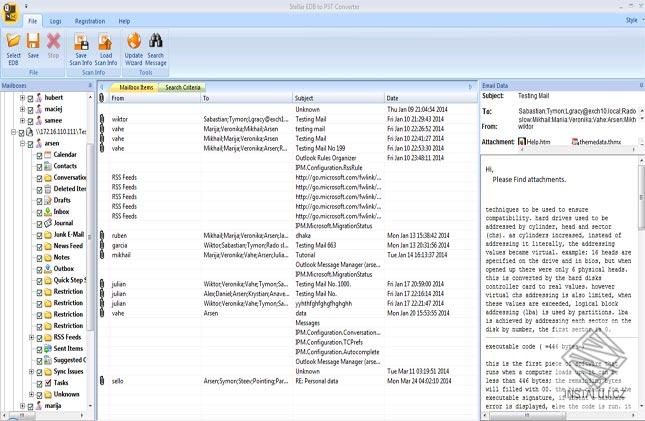Click the Load Scan Info icon
645x421 pixels.
(x=106, y=42)
